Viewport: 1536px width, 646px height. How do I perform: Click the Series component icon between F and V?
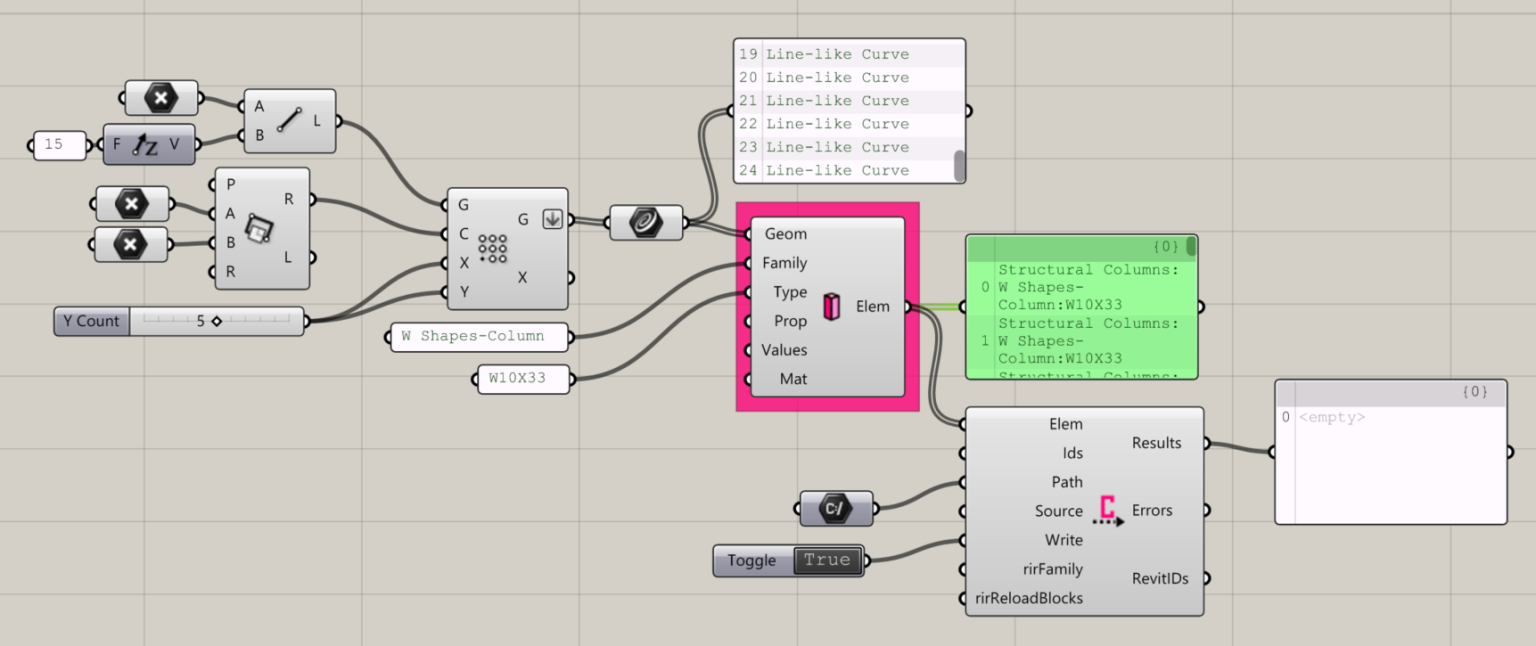[146, 144]
